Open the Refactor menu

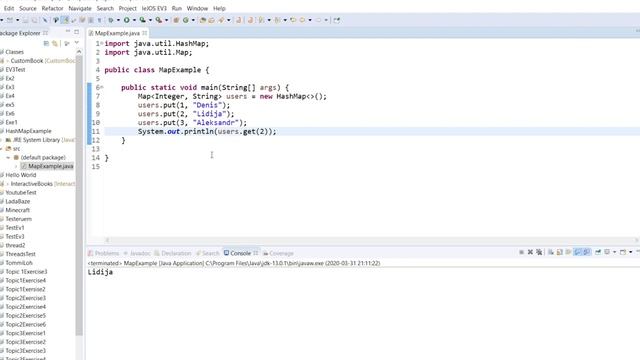pyautogui.click(x=52, y=8)
